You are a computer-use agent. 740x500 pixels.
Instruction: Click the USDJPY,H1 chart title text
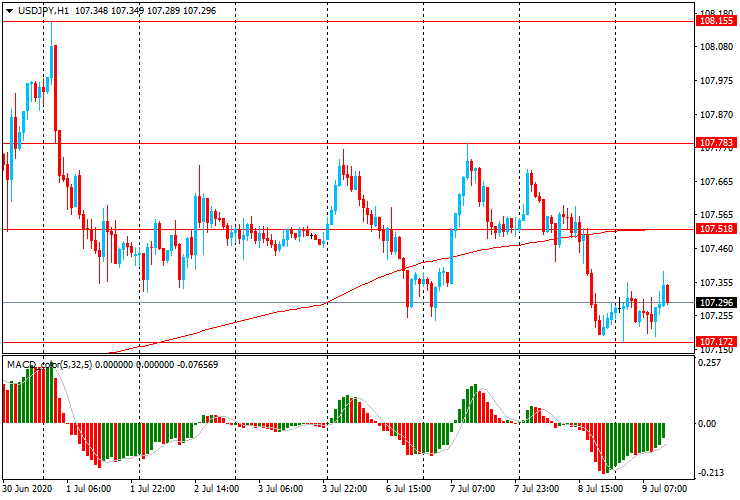(47, 9)
